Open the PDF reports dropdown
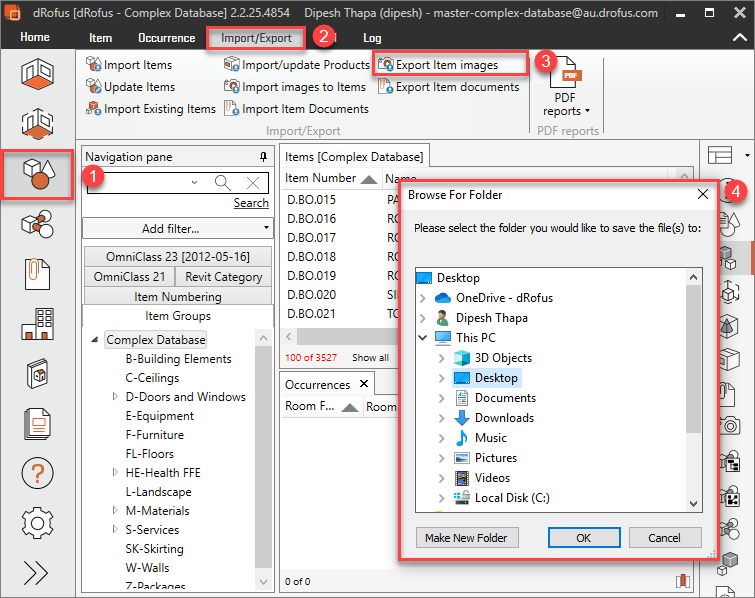Viewport: 755px width, 598px height. [565, 87]
